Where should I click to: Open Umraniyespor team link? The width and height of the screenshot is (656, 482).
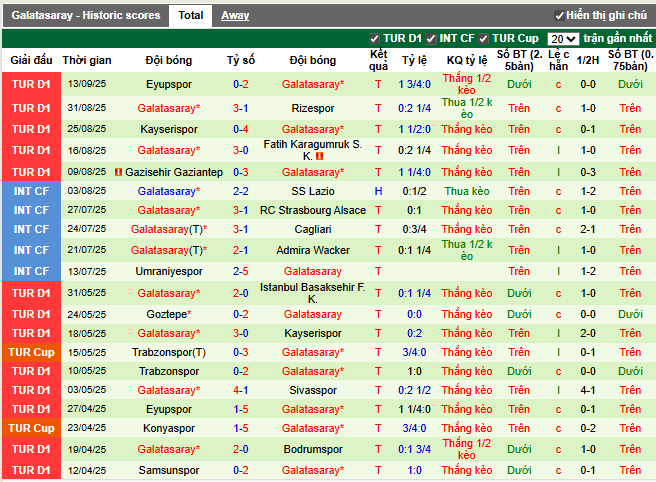pos(169,272)
